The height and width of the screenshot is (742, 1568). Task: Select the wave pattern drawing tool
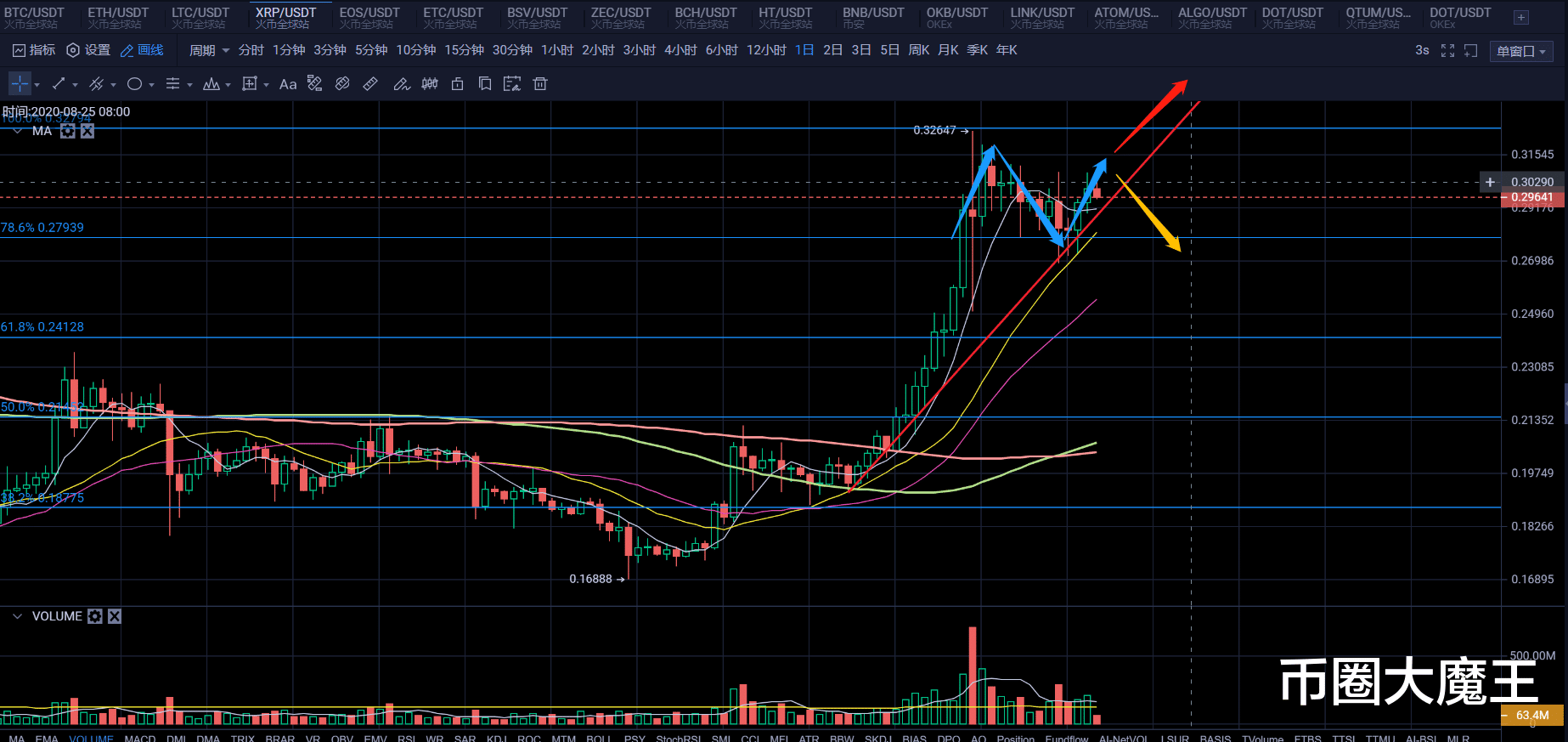tap(212, 84)
